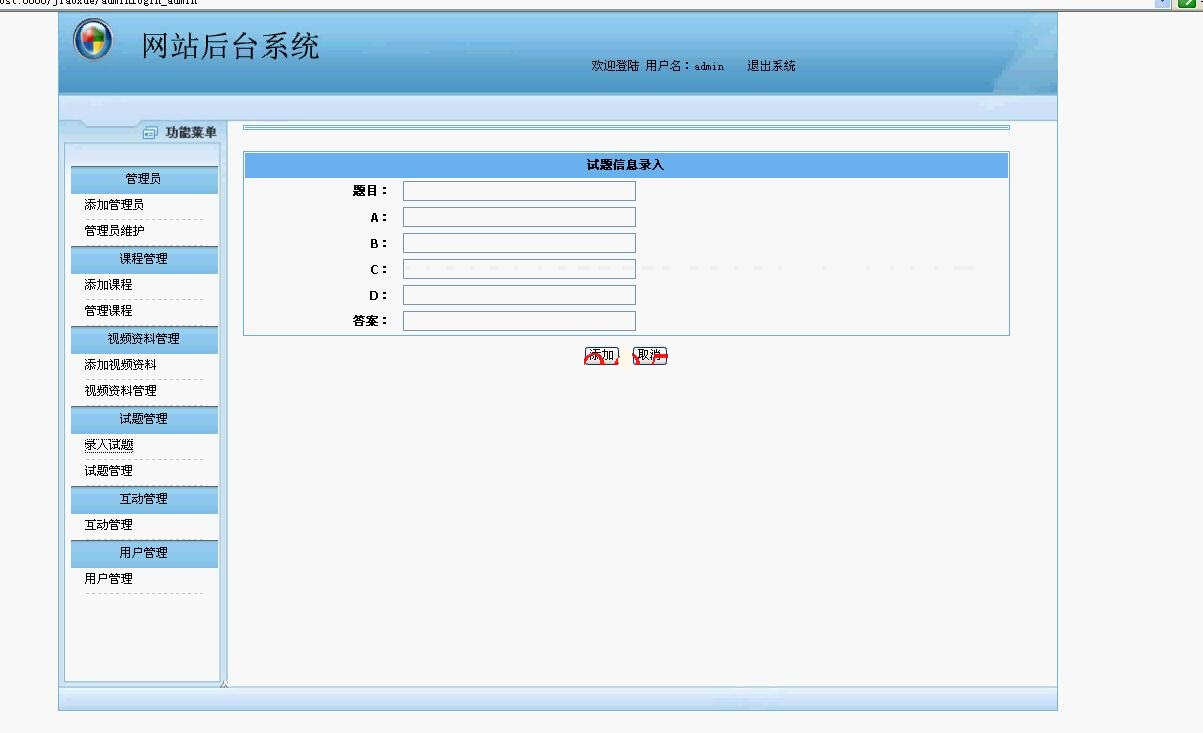The width and height of the screenshot is (1203, 733).
Task: Focus the option A input field
Action: tap(519, 217)
